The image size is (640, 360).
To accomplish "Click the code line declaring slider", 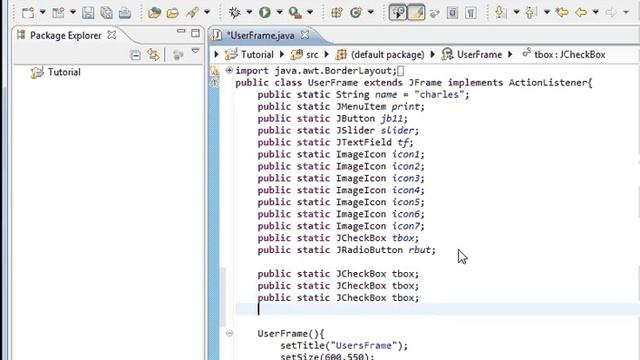I will click(338, 131).
